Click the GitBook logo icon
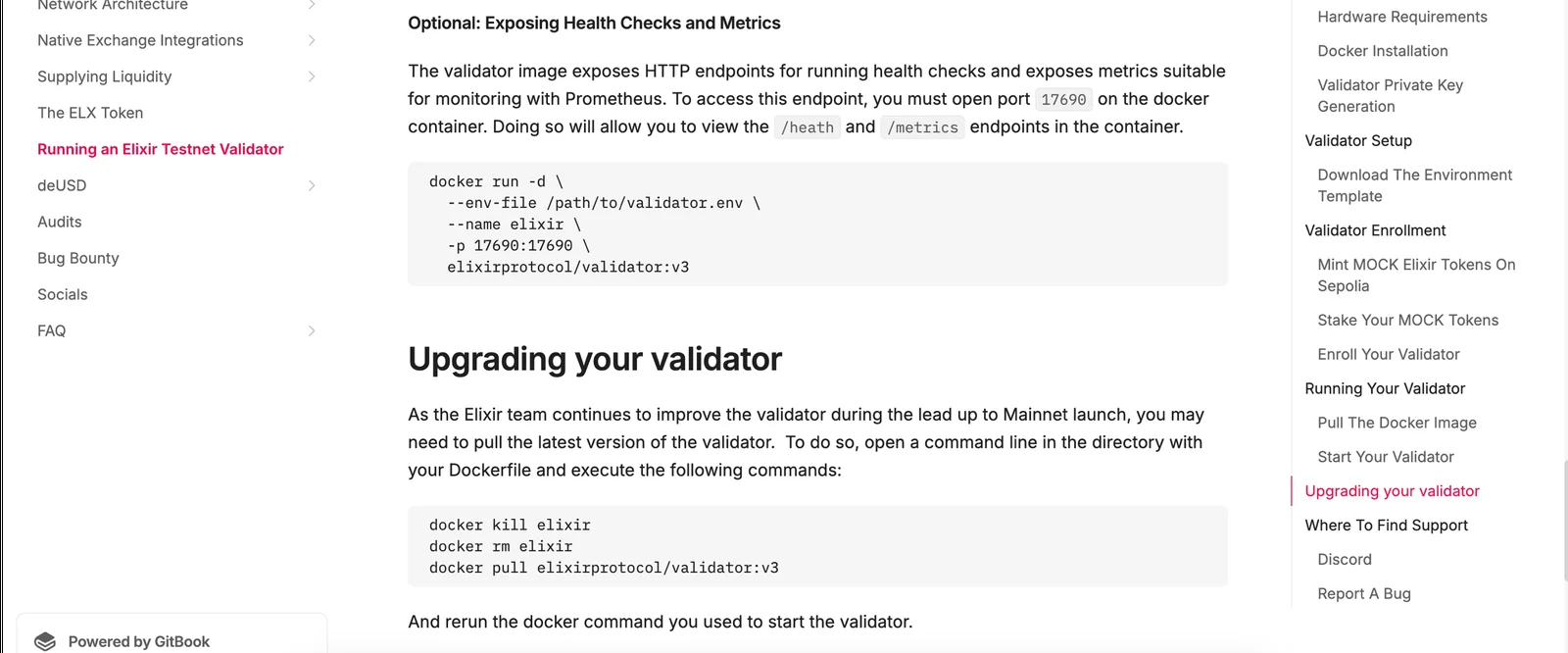 (x=45, y=641)
